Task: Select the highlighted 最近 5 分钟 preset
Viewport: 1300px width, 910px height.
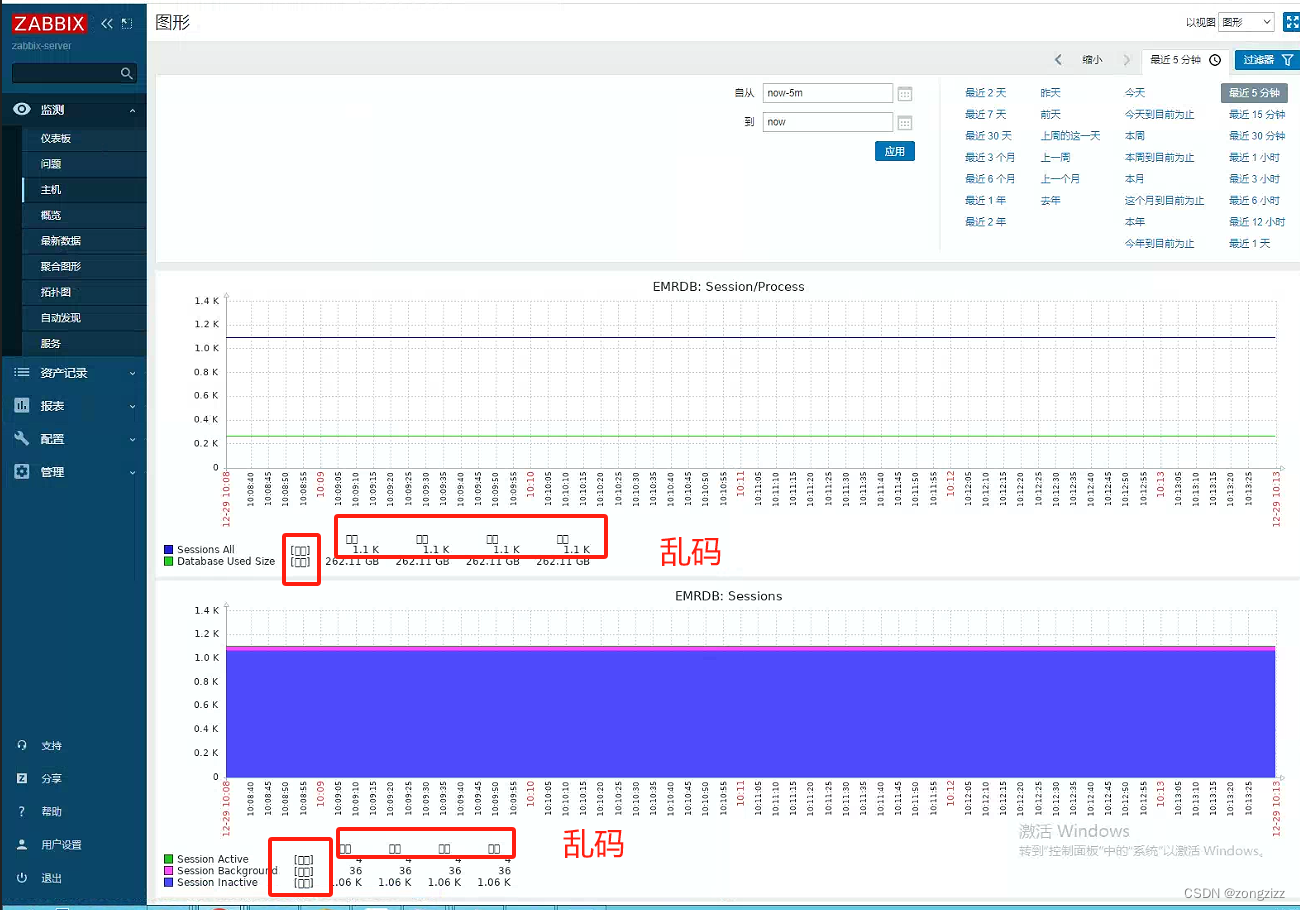Action: coord(1254,92)
